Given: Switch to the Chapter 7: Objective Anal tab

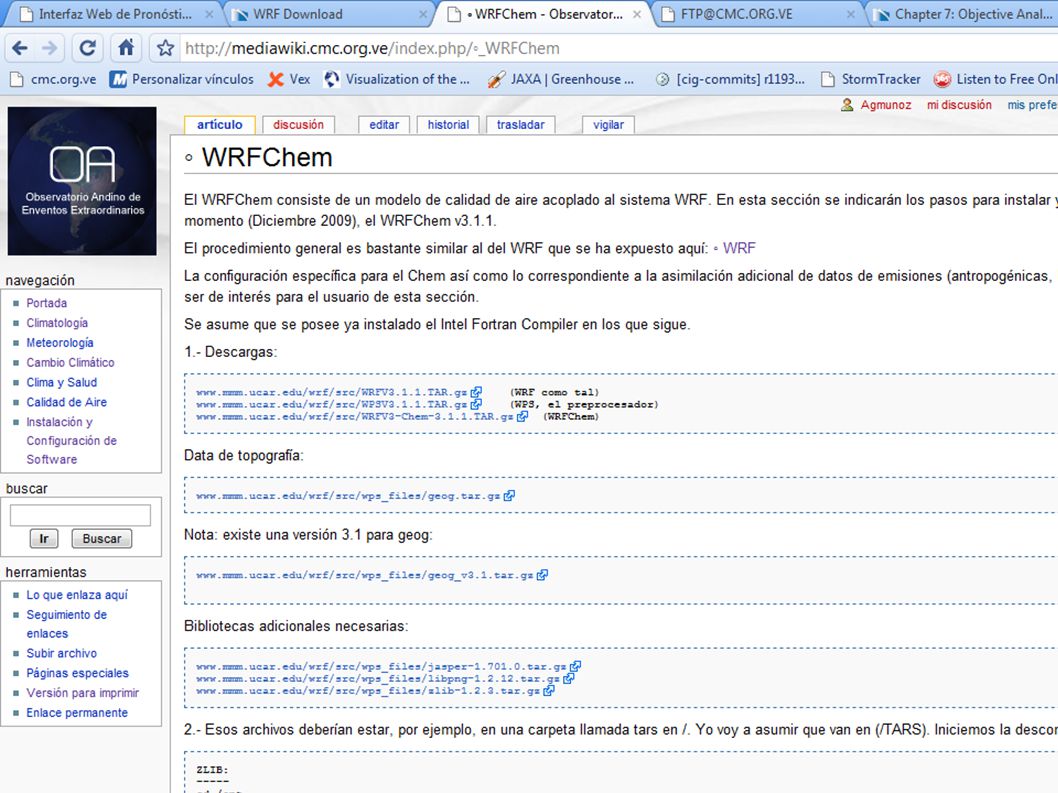Looking at the screenshot, I should (965, 14).
